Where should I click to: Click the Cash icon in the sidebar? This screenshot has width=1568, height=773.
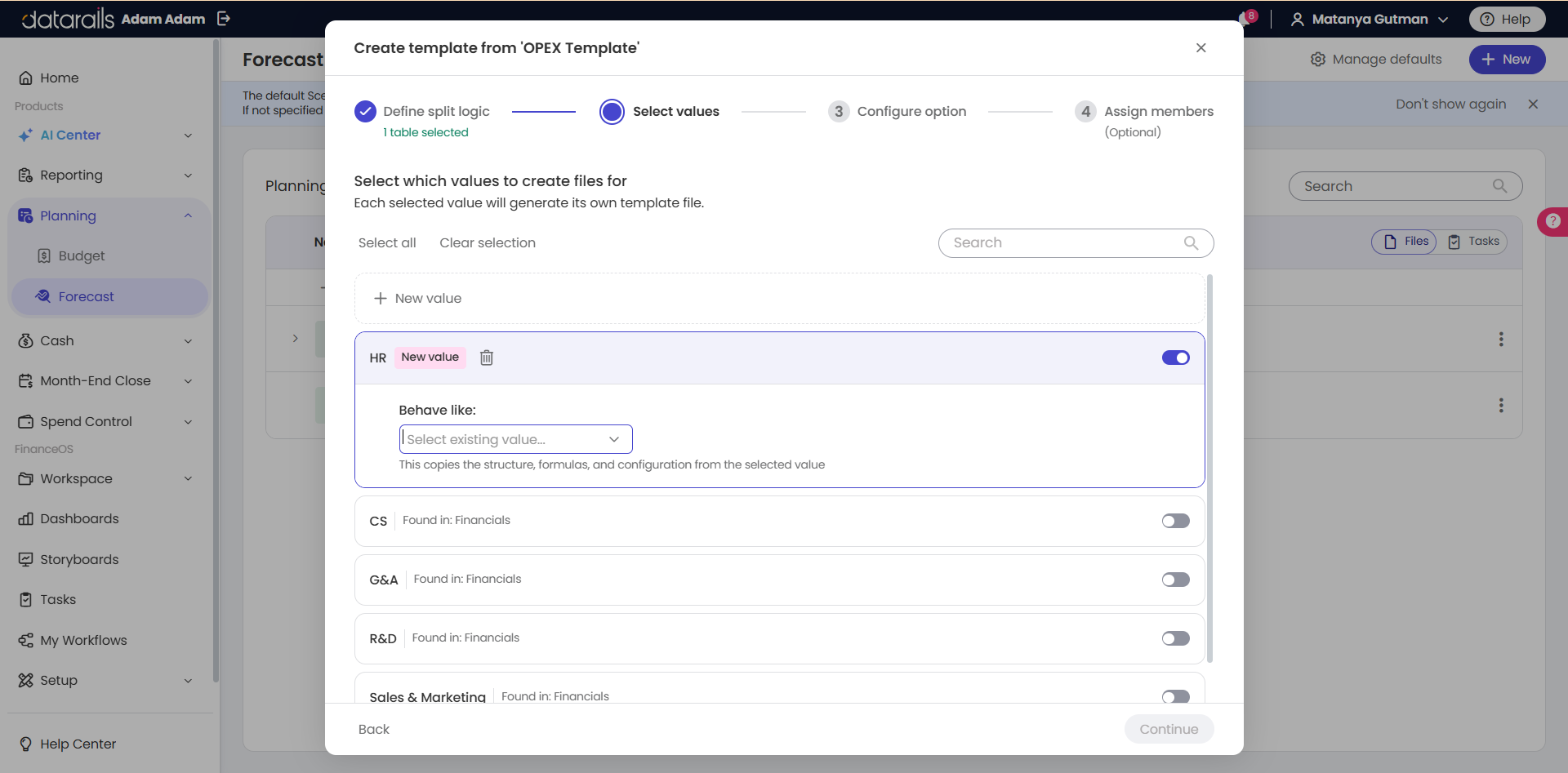pyautogui.click(x=26, y=341)
